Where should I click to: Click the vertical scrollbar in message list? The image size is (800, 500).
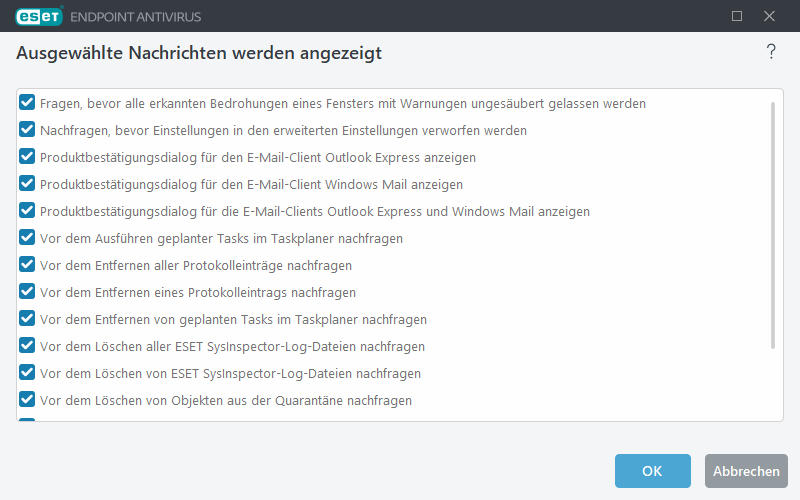point(772,225)
